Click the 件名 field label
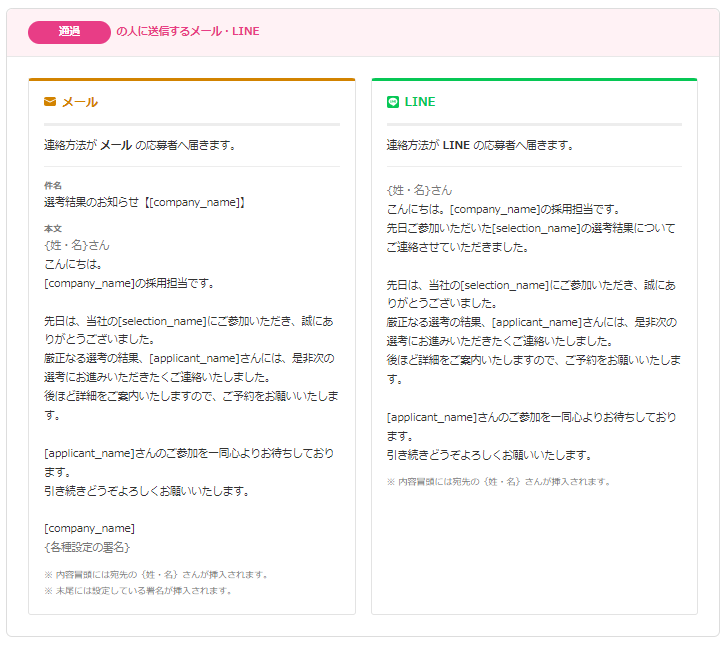This screenshot has width=724, height=645. point(53,185)
